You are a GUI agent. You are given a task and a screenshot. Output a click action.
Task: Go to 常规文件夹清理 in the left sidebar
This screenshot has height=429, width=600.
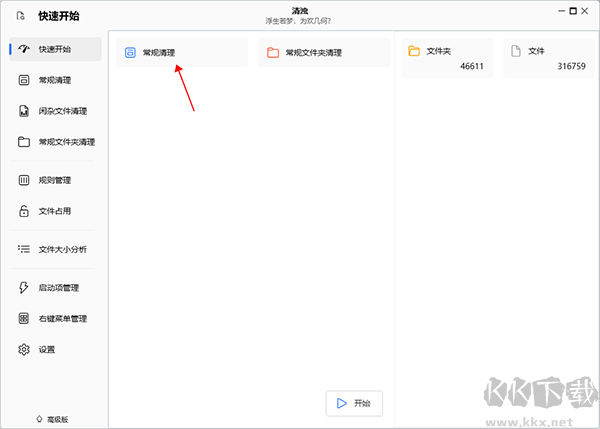(66, 142)
